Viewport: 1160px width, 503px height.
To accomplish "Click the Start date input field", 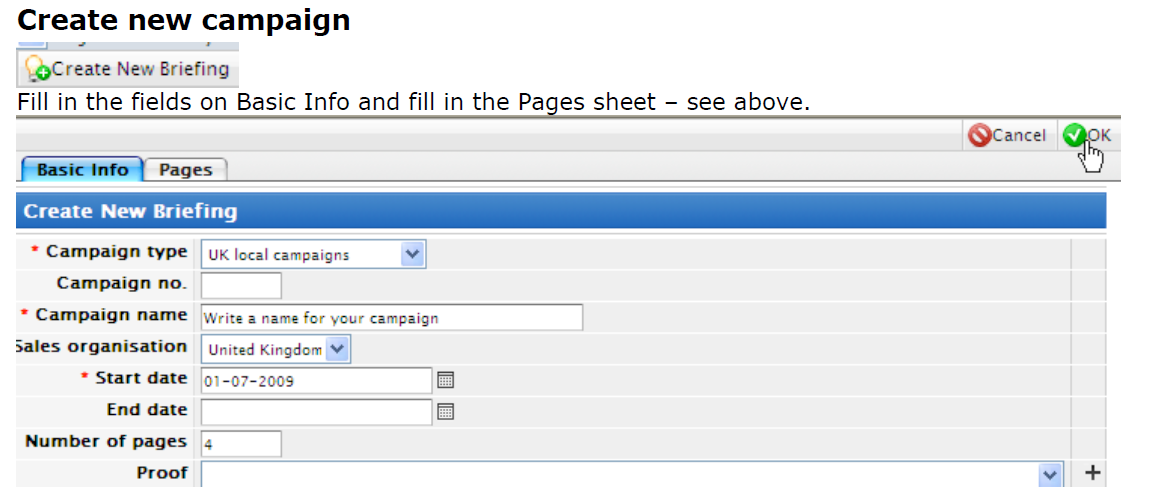I will tap(317, 381).
